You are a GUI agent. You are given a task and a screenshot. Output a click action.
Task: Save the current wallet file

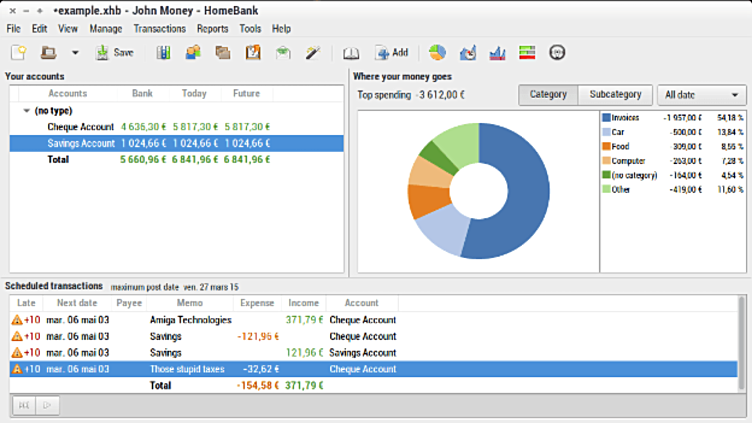pyautogui.click(x=114, y=52)
